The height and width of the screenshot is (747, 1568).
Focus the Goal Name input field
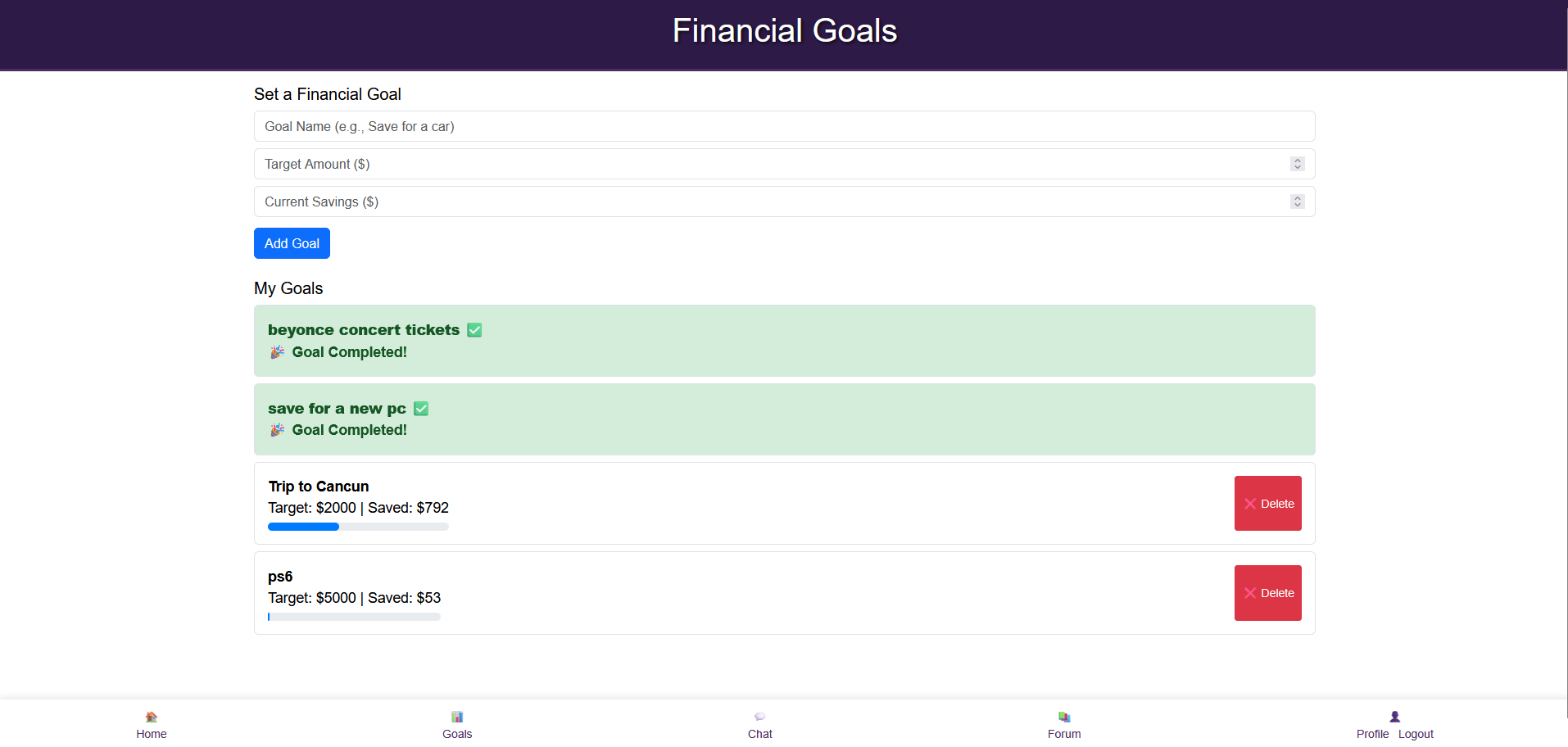[x=784, y=126]
